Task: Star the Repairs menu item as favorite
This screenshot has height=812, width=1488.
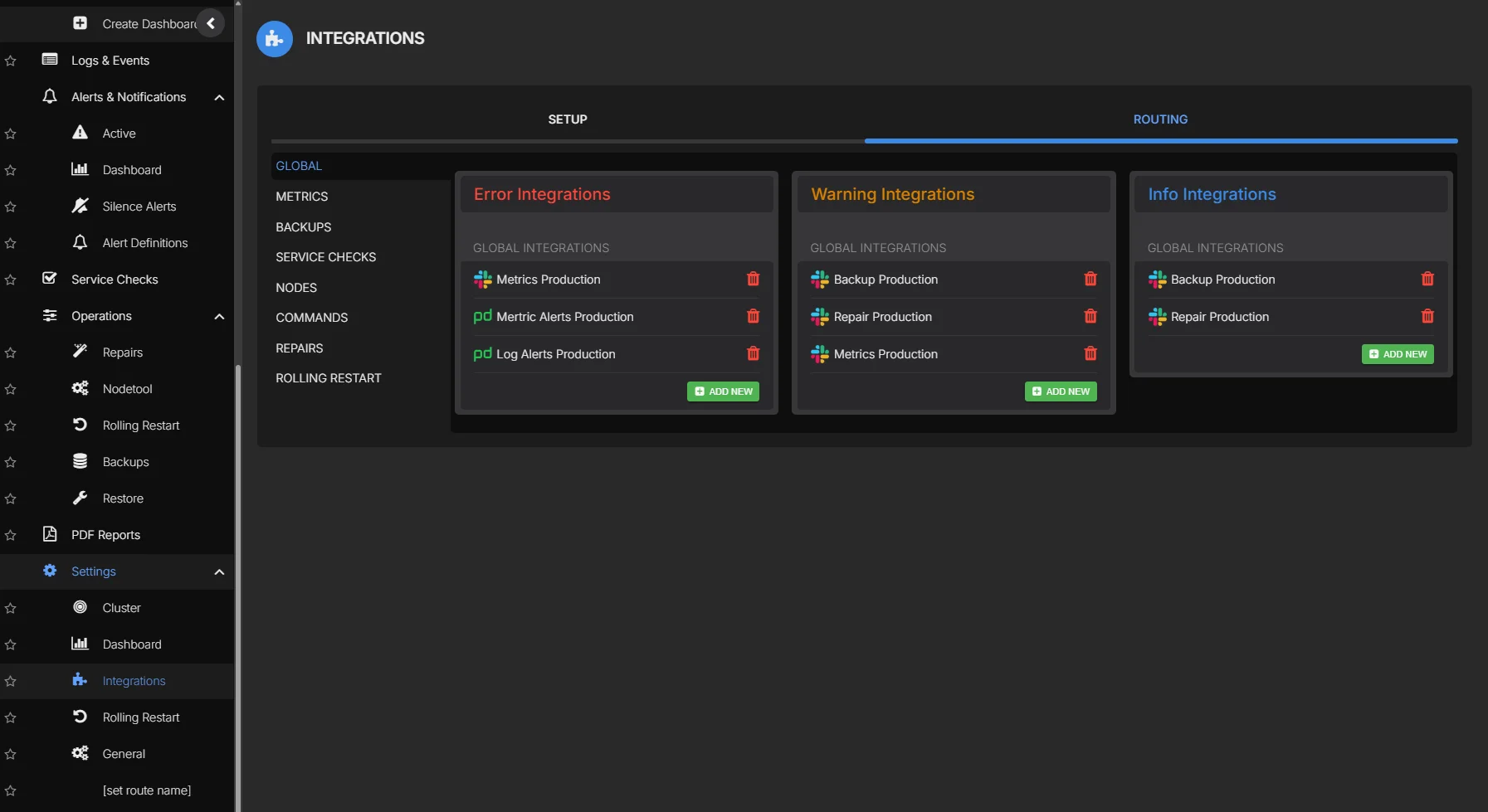Action: point(11,353)
